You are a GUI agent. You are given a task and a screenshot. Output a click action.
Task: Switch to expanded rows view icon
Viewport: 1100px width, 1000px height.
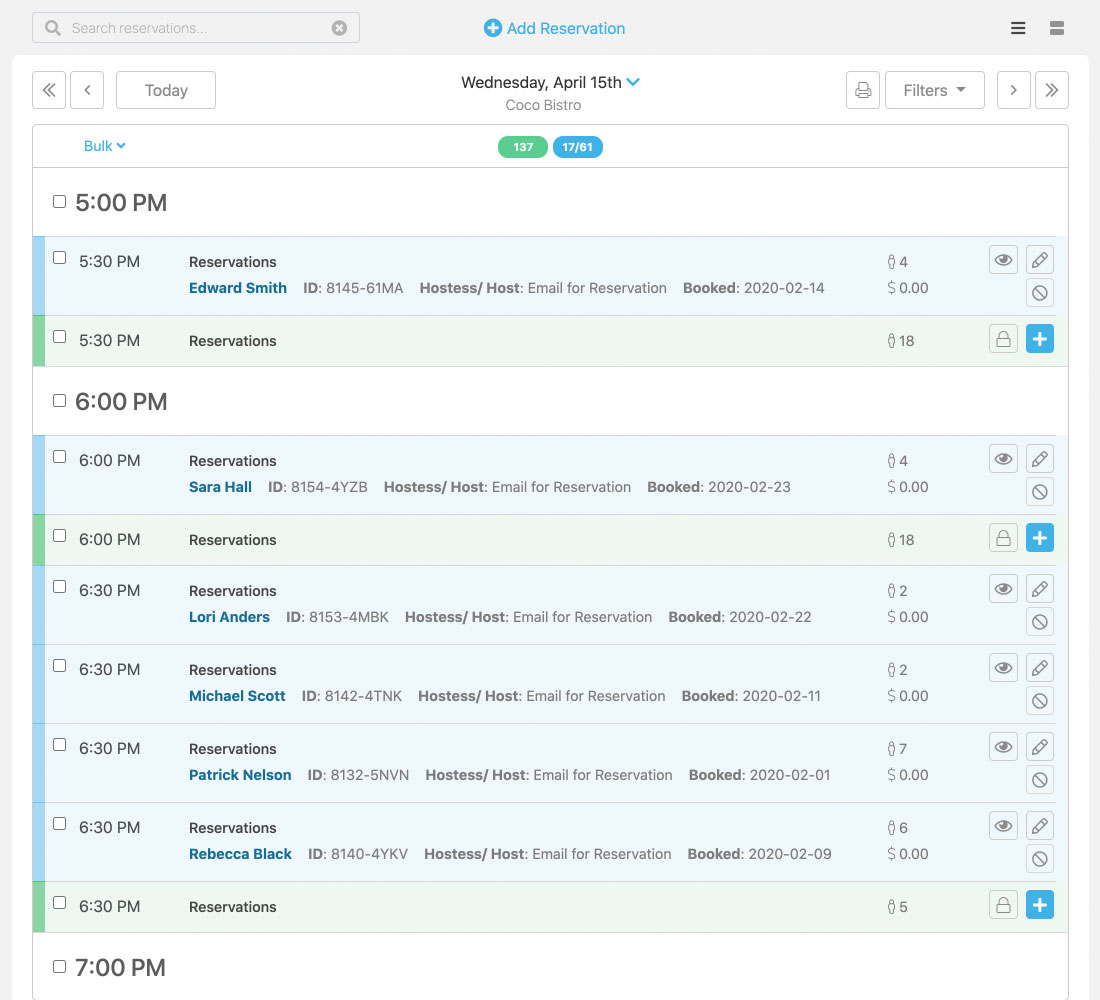1057,28
